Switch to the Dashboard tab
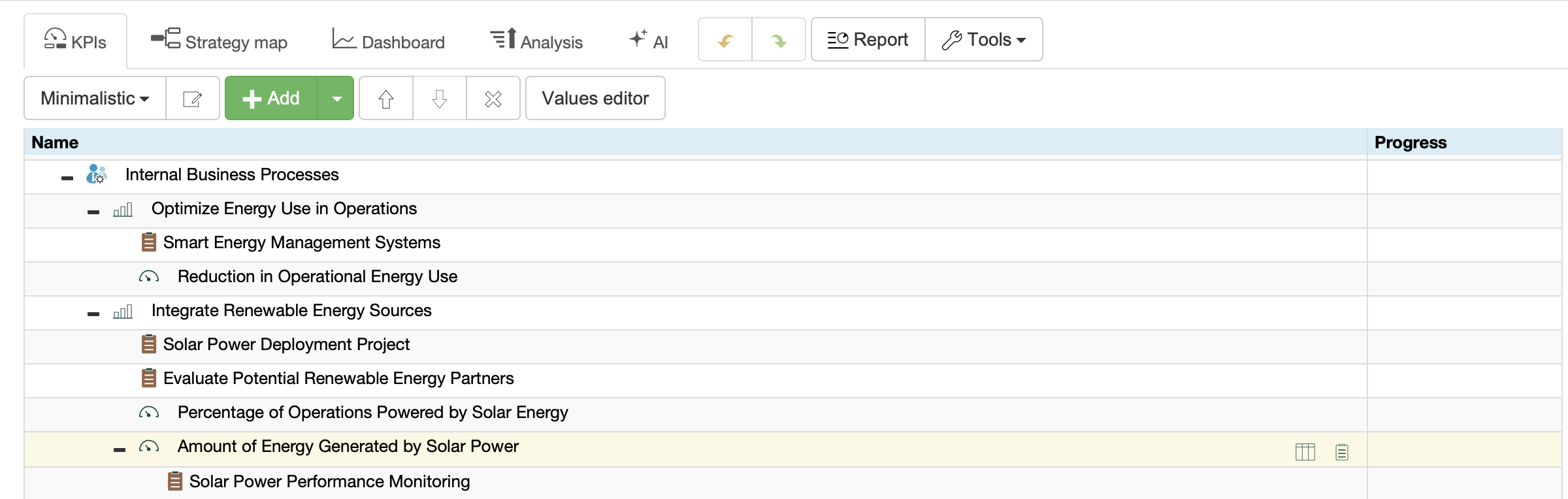Screen dimensions: 1568x499 (389, 42)
